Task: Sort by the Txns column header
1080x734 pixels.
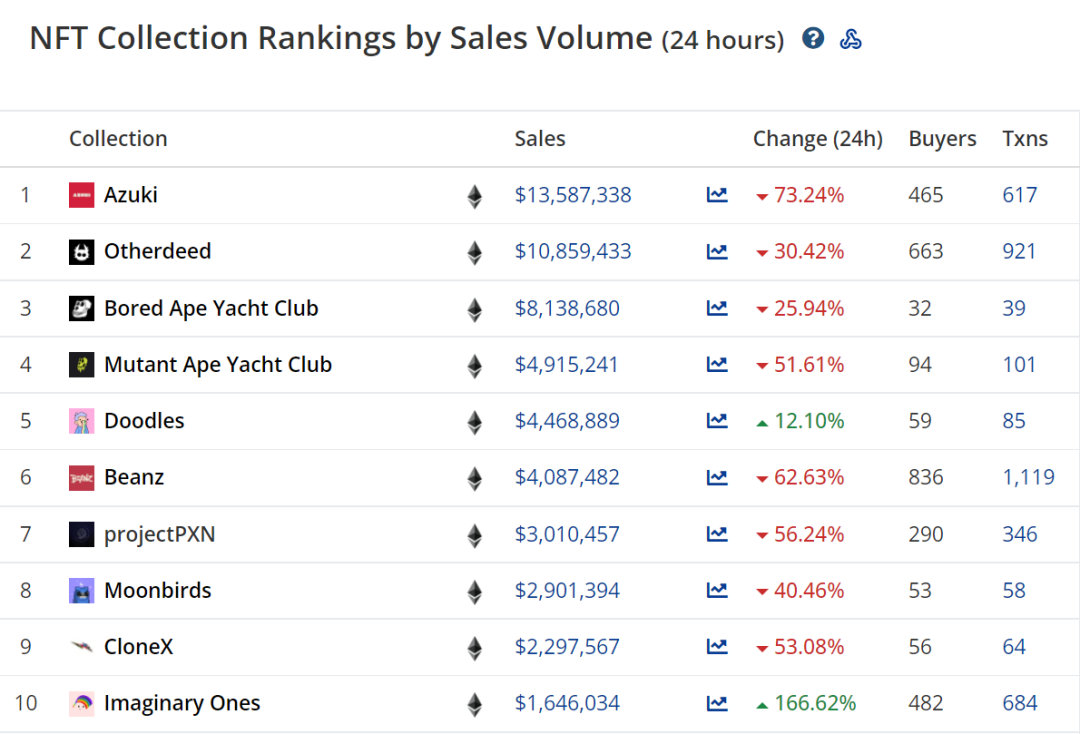Action: pyautogui.click(x=1025, y=139)
